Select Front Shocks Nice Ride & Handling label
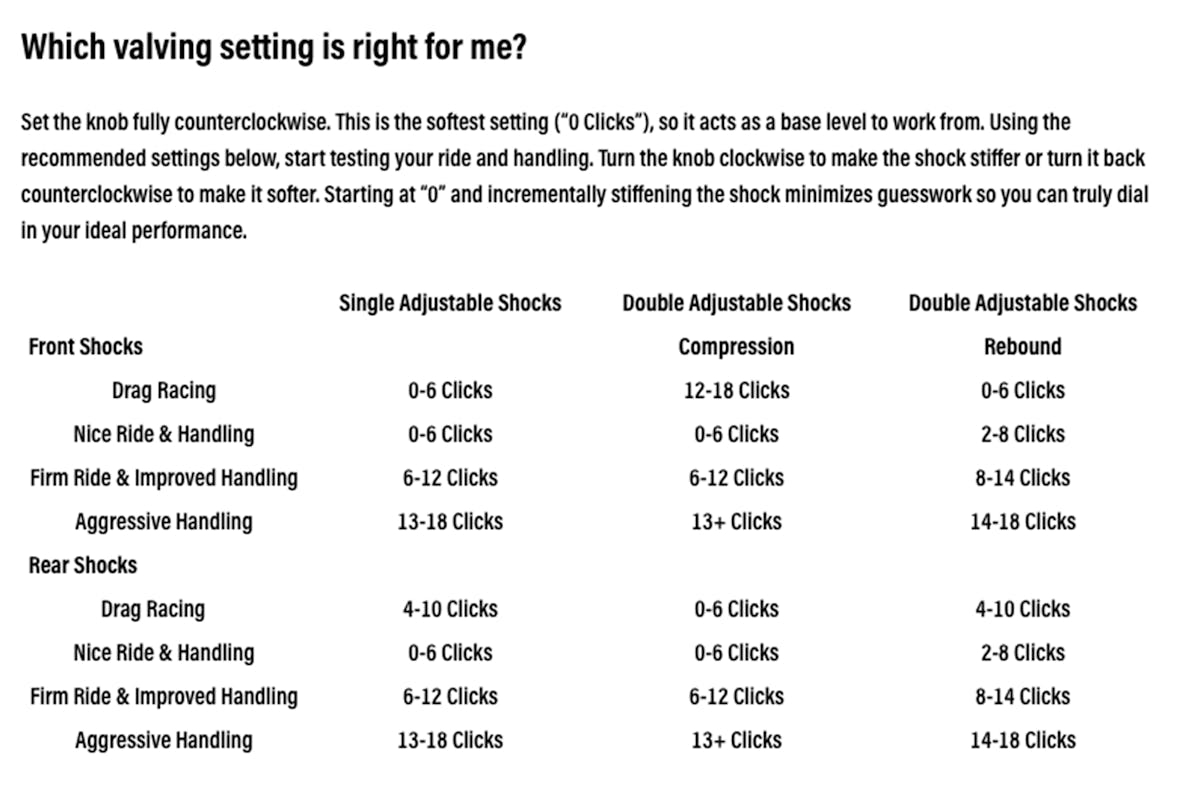Image resolution: width=1200 pixels, height=800 pixels. tap(163, 434)
